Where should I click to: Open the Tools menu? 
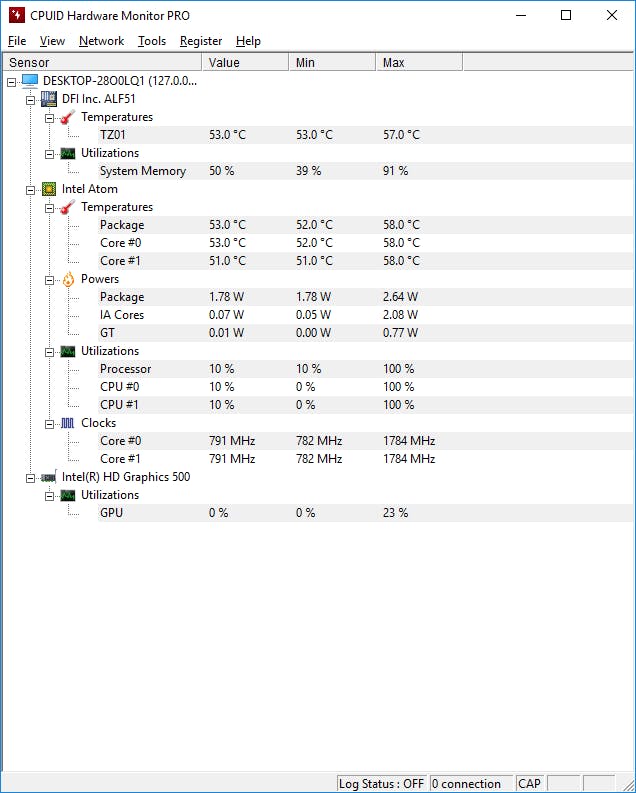[x=152, y=41]
